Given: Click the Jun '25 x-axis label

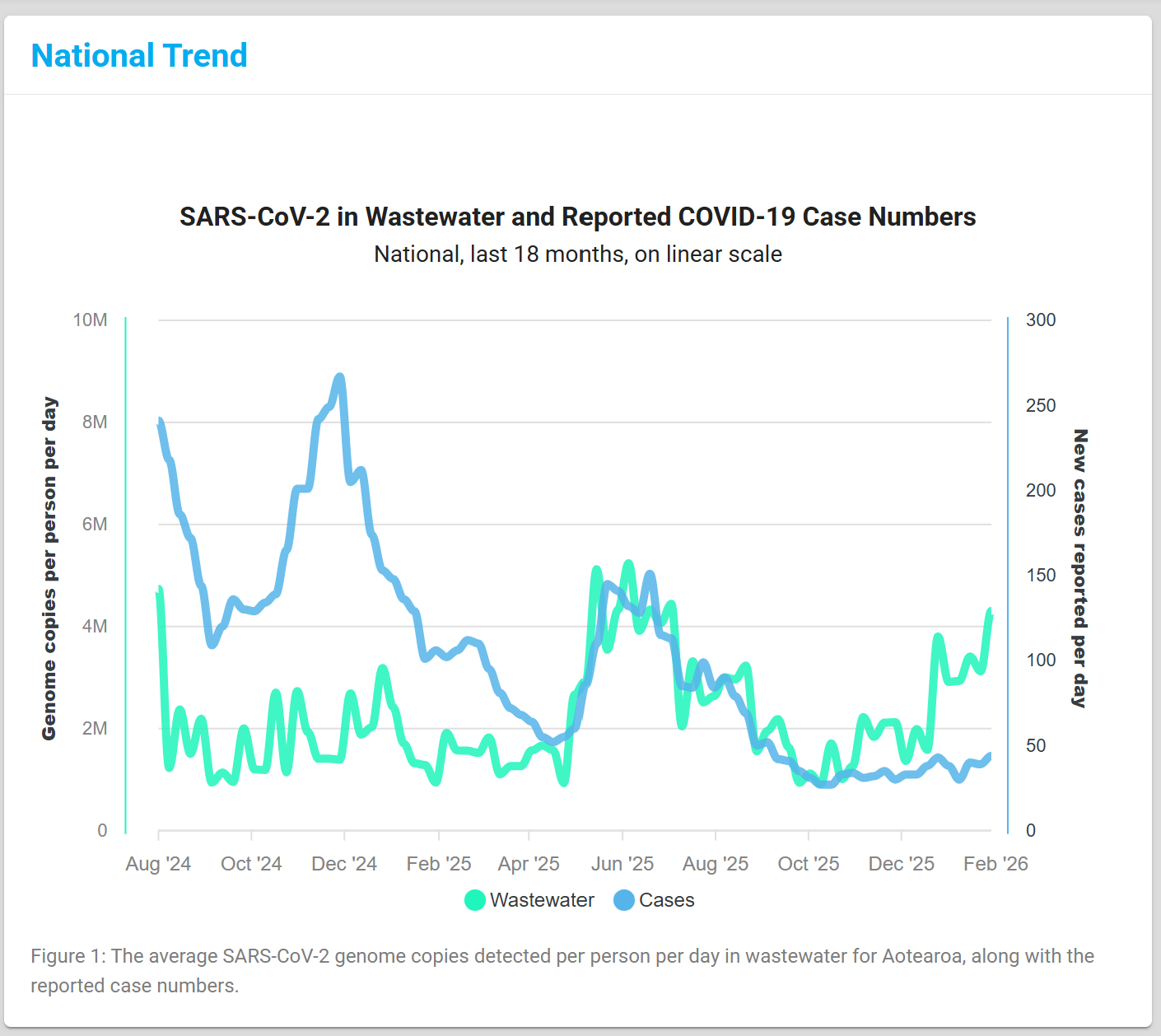Looking at the screenshot, I should click(x=622, y=864).
